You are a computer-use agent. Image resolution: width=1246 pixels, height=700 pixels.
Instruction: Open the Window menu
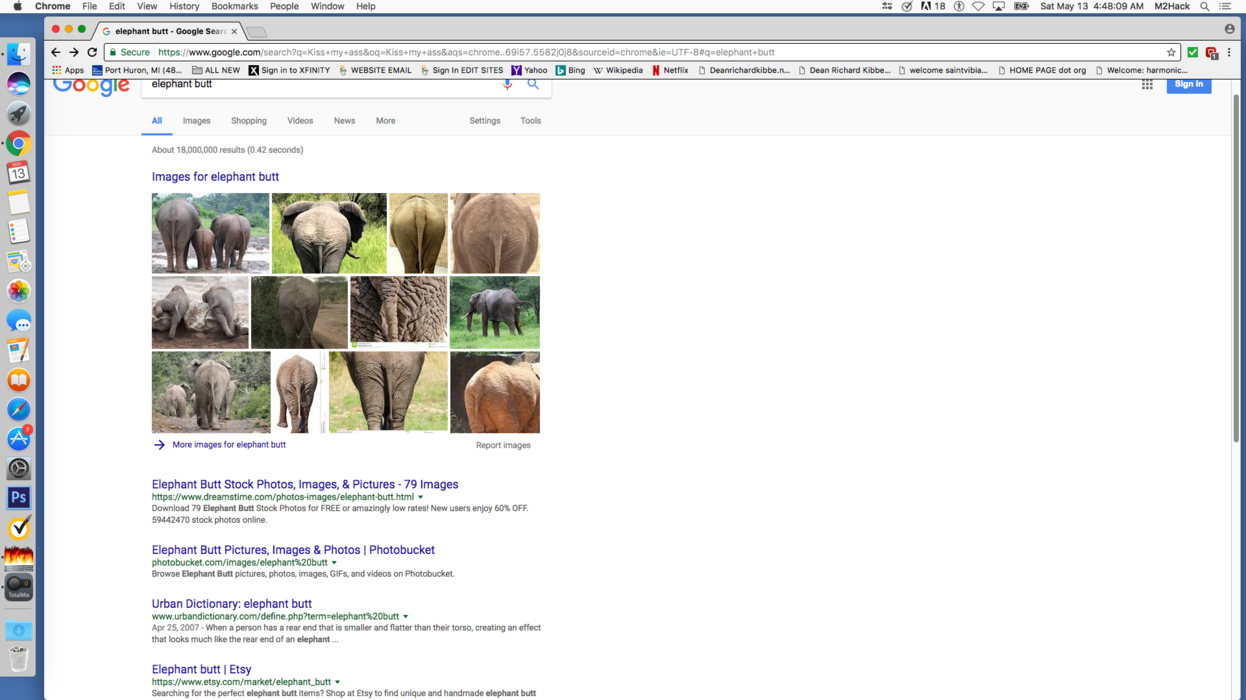(x=327, y=6)
